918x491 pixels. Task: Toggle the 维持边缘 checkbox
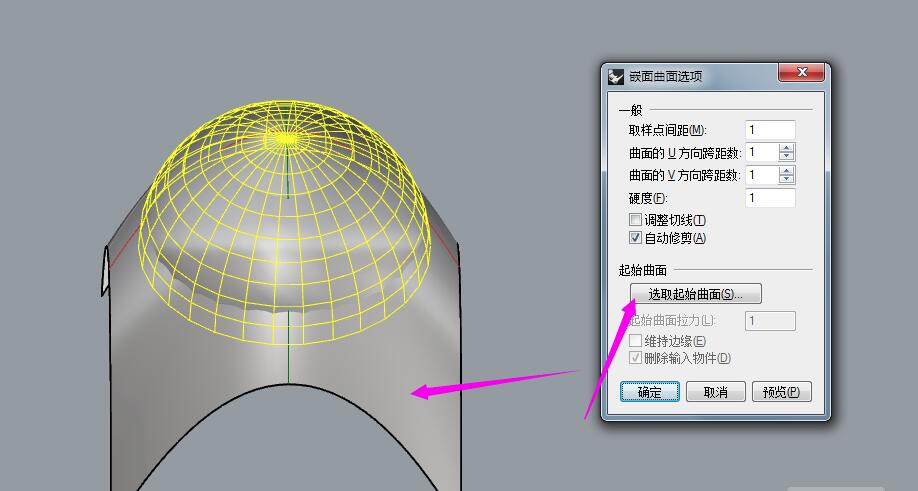point(635,341)
